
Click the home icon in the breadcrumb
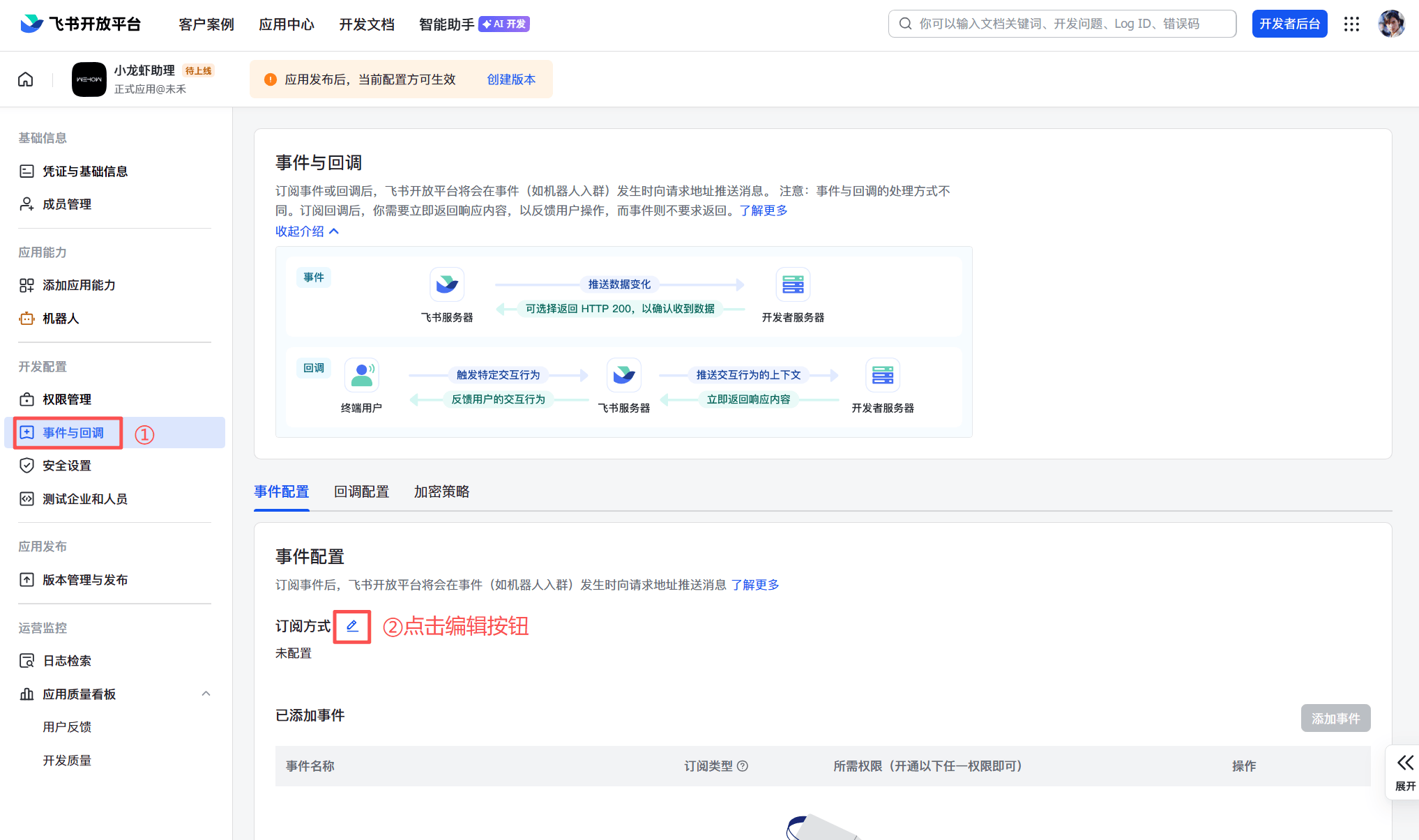25,79
